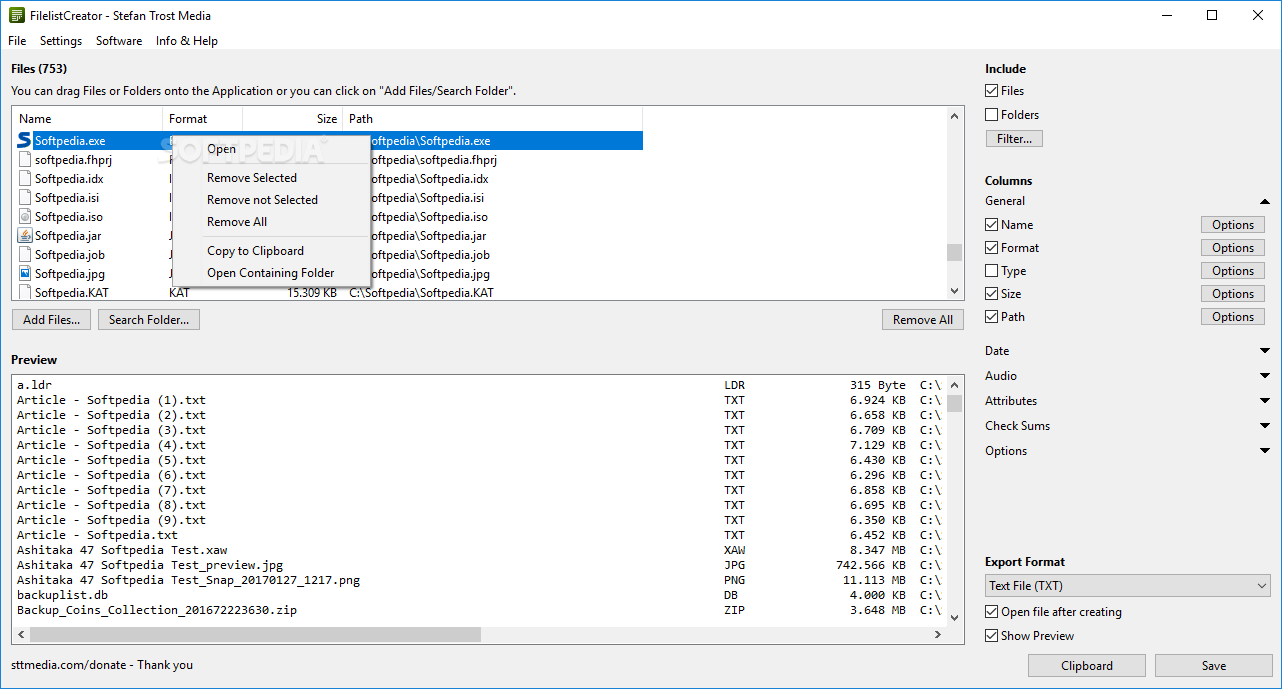Click the Search Folder... button

[x=149, y=320]
